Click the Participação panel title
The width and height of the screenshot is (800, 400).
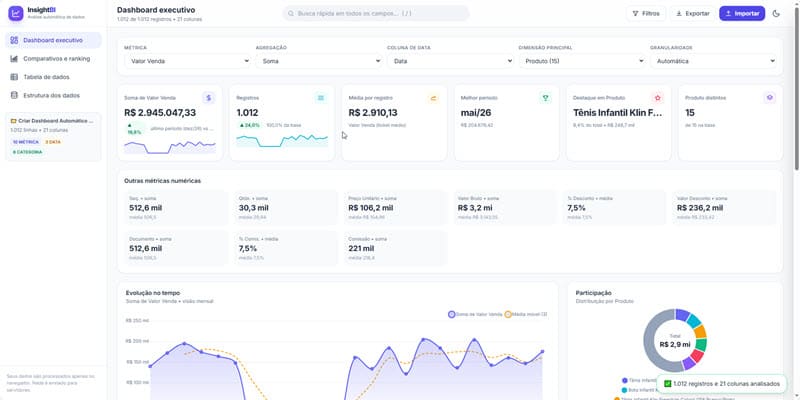593,293
